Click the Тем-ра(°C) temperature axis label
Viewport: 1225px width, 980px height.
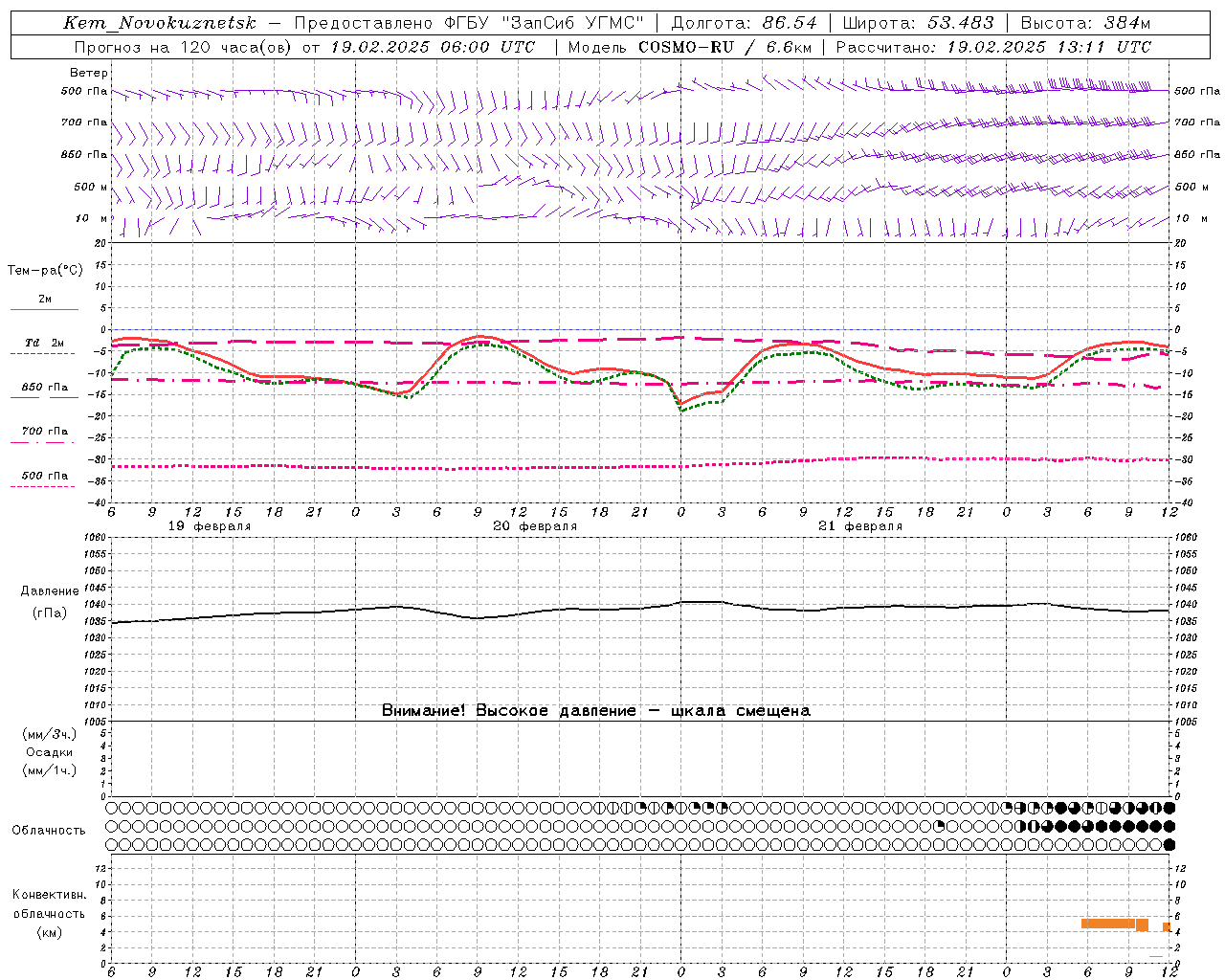pos(45,271)
